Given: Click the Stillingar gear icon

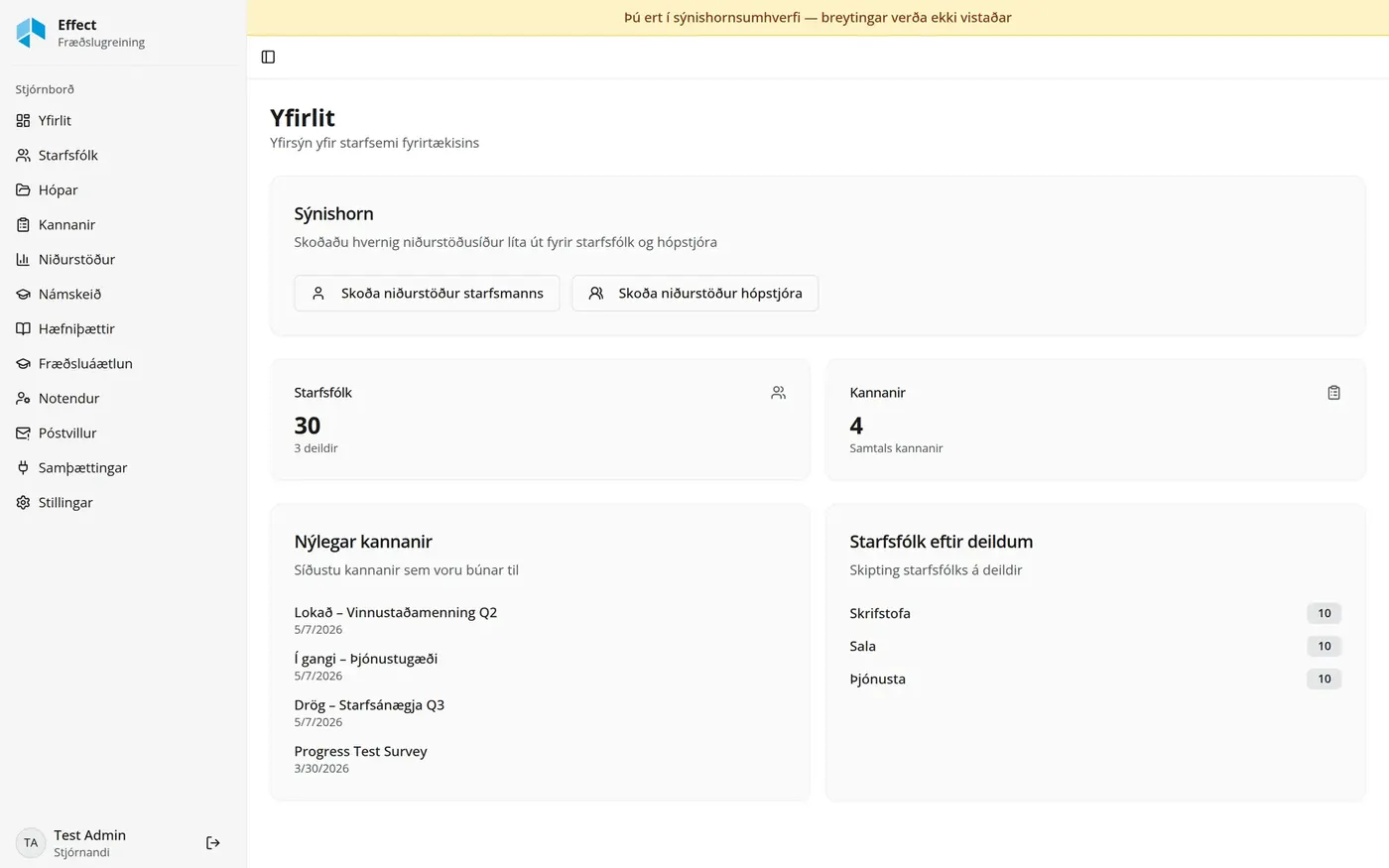Looking at the screenshot, I should (x=23, y=502).
